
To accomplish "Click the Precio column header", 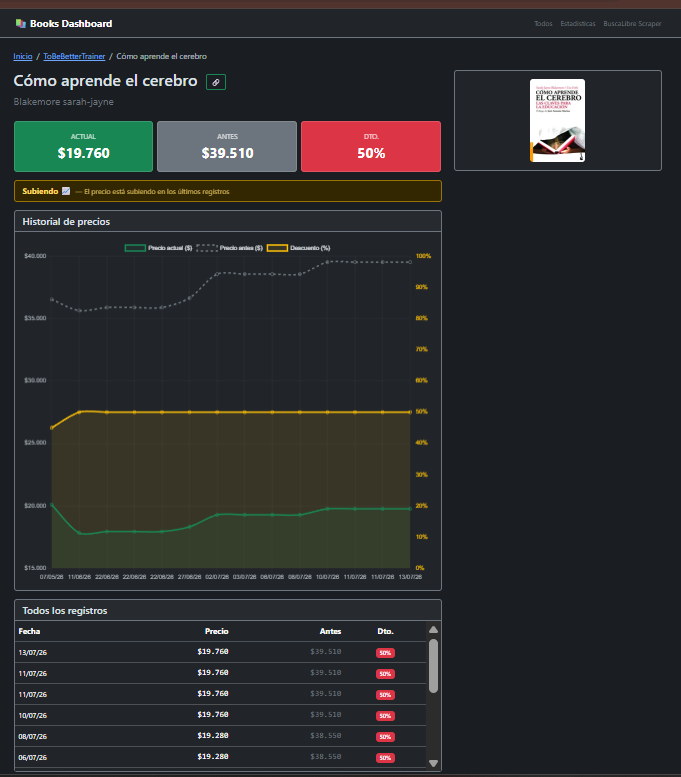I will click(x=217, y=631).
